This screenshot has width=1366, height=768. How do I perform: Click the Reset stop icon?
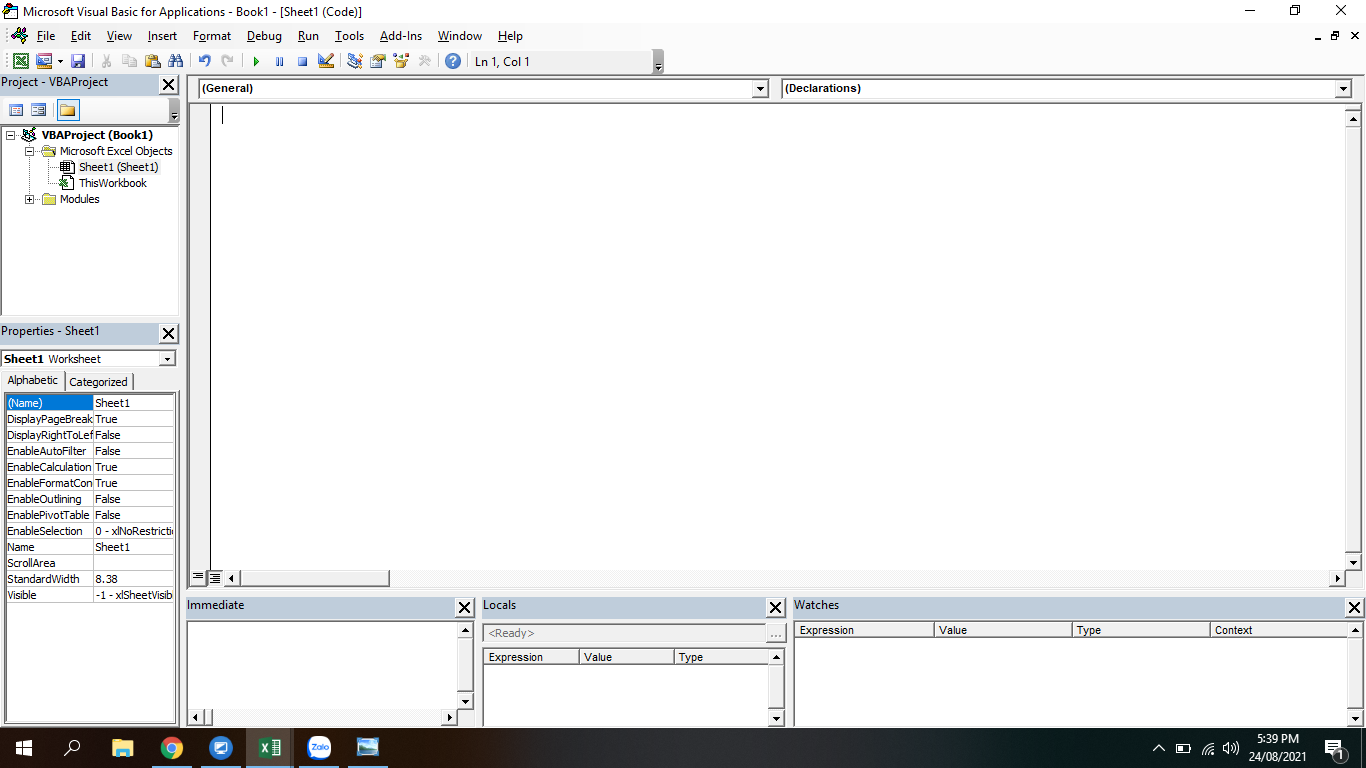click(302, 61)
